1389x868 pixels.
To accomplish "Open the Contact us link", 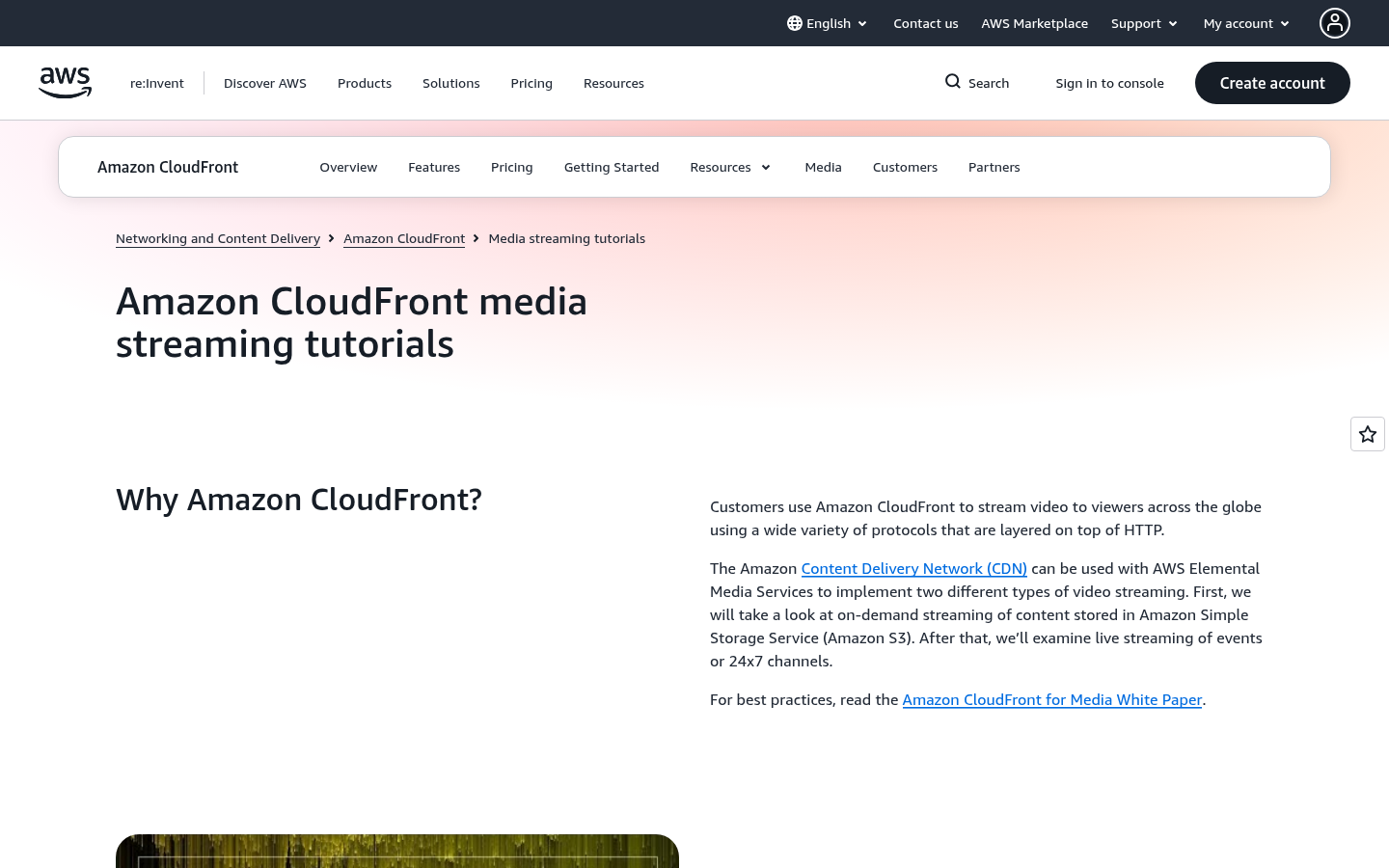I will click(x=926, y=23).
